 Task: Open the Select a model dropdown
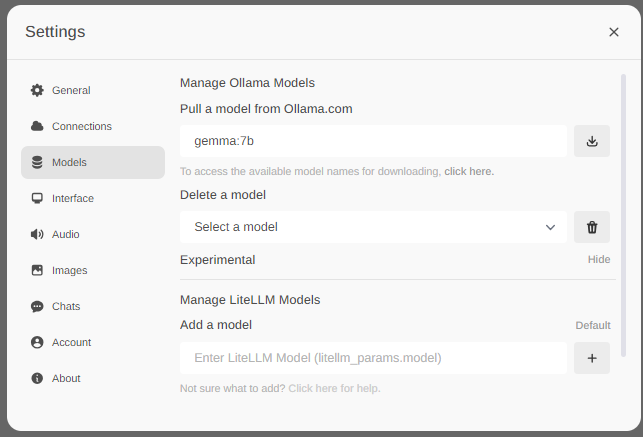click(373, 227)
